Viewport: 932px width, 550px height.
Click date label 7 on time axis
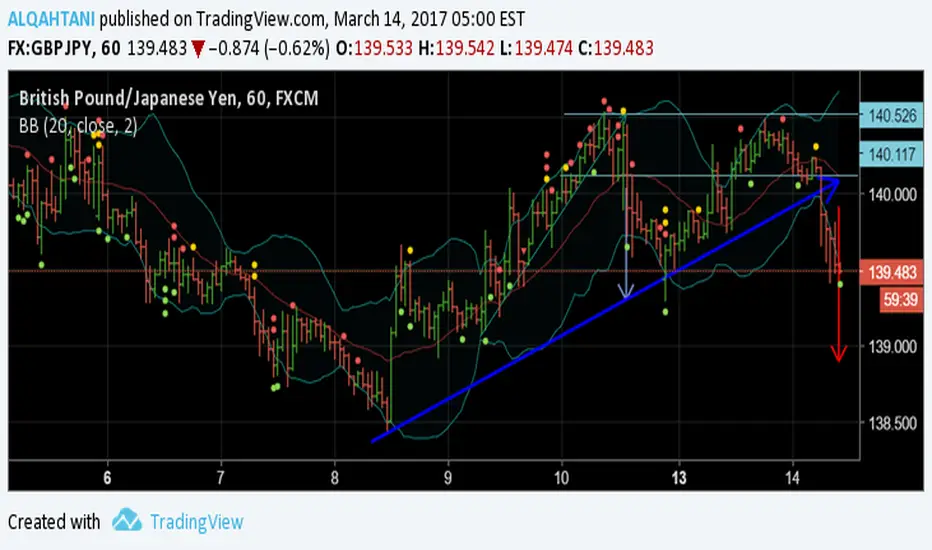(x=221, y=477)
